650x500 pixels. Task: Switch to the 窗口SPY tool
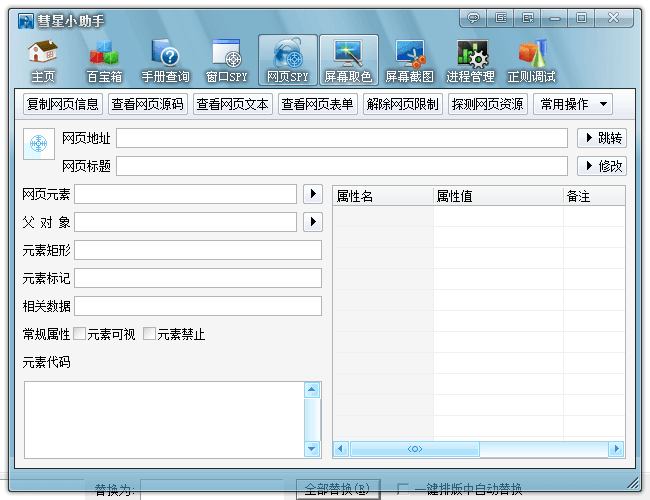(x=226, y=60)
